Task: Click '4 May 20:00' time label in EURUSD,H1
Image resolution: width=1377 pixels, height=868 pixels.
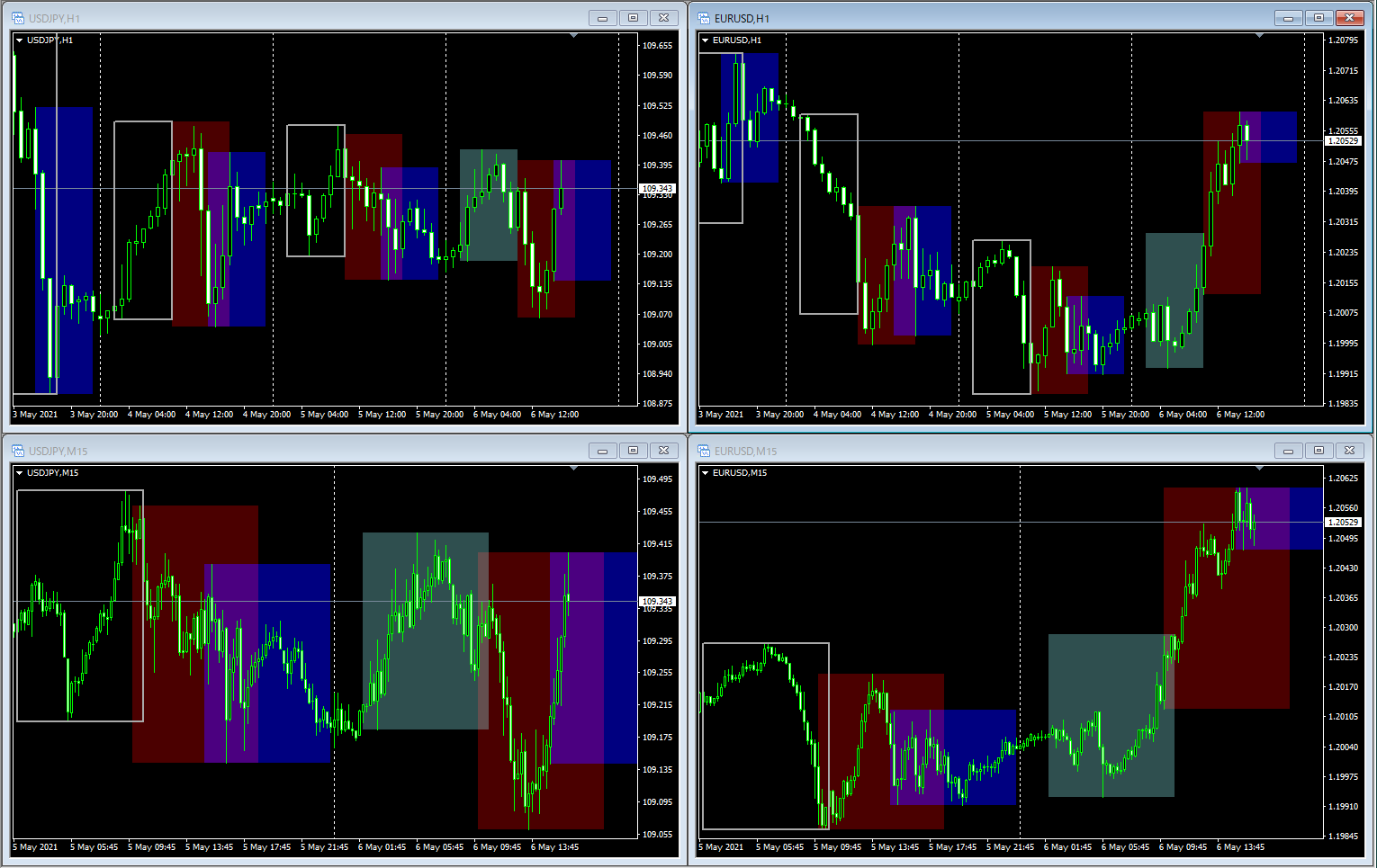Action: [952, 415]
